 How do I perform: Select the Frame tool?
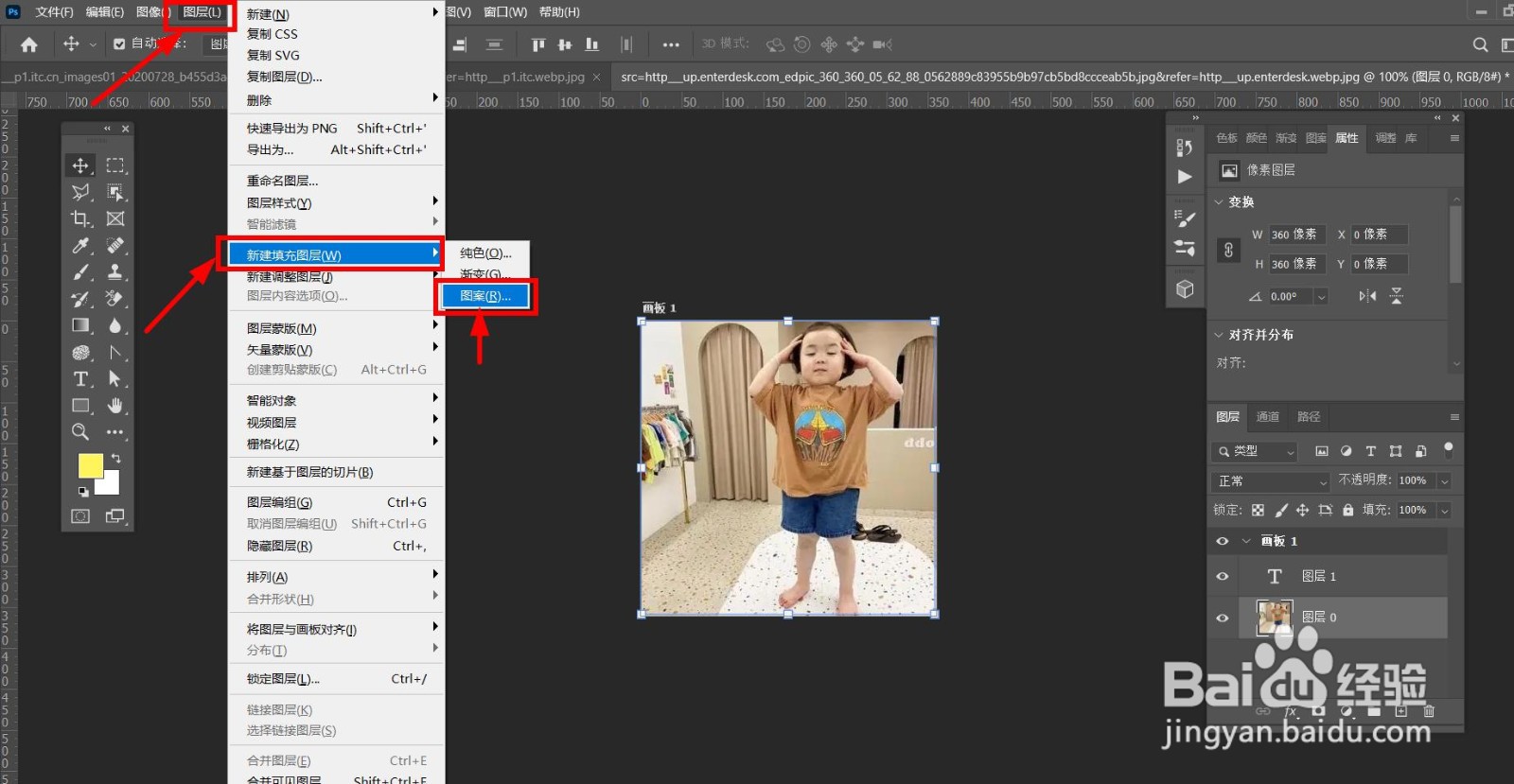[115, 218]
